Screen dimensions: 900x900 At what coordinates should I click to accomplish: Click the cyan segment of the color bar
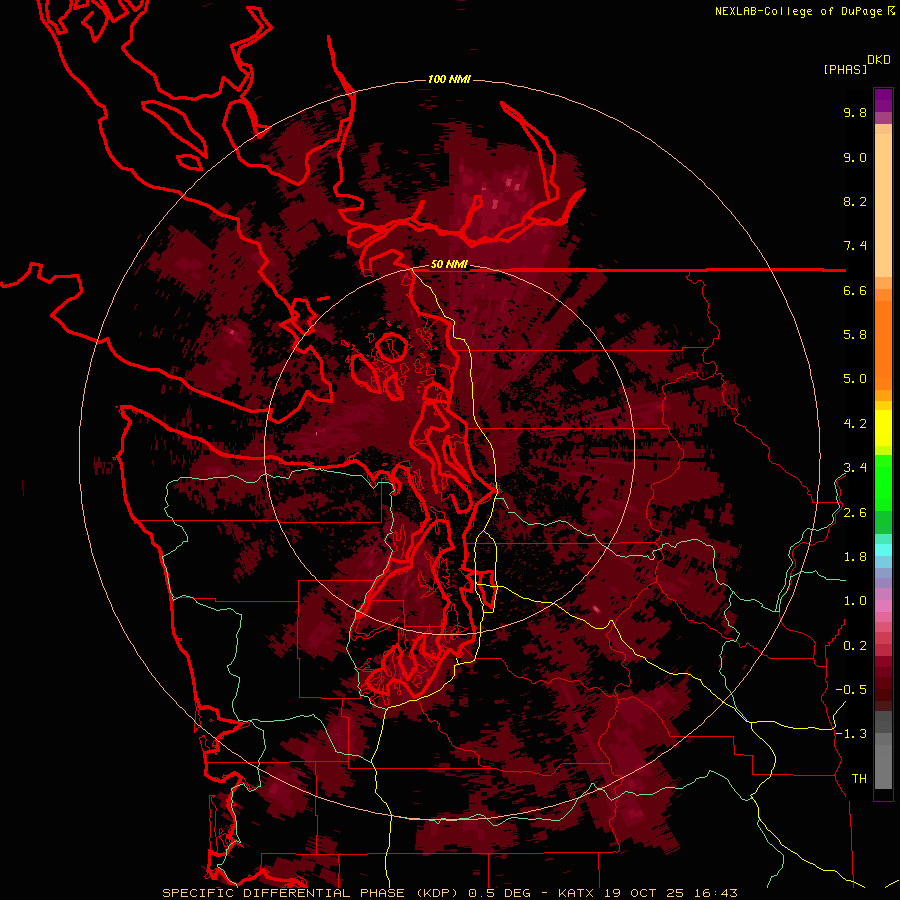click(x=883, y=550)
